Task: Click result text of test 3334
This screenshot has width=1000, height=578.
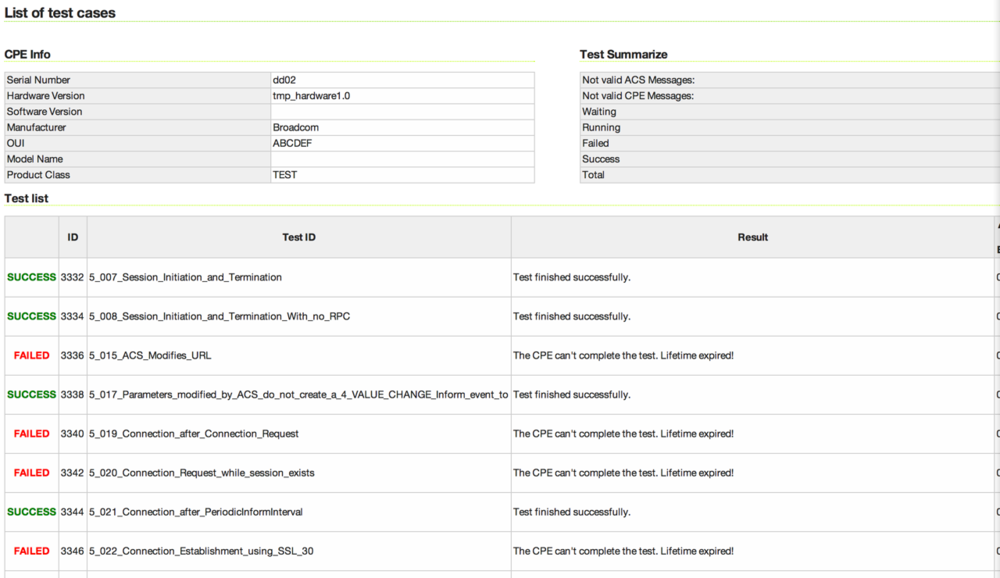Action: 571,316
